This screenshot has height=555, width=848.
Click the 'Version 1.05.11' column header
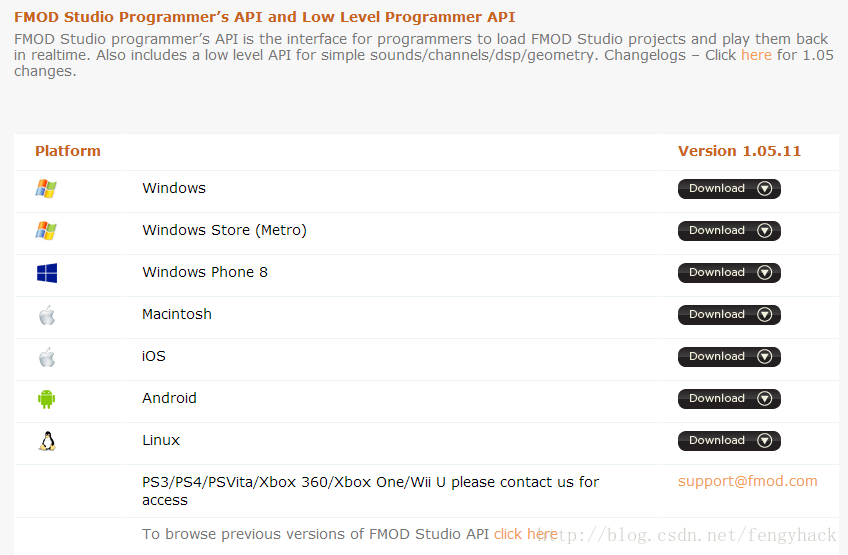tap(739, 151)
